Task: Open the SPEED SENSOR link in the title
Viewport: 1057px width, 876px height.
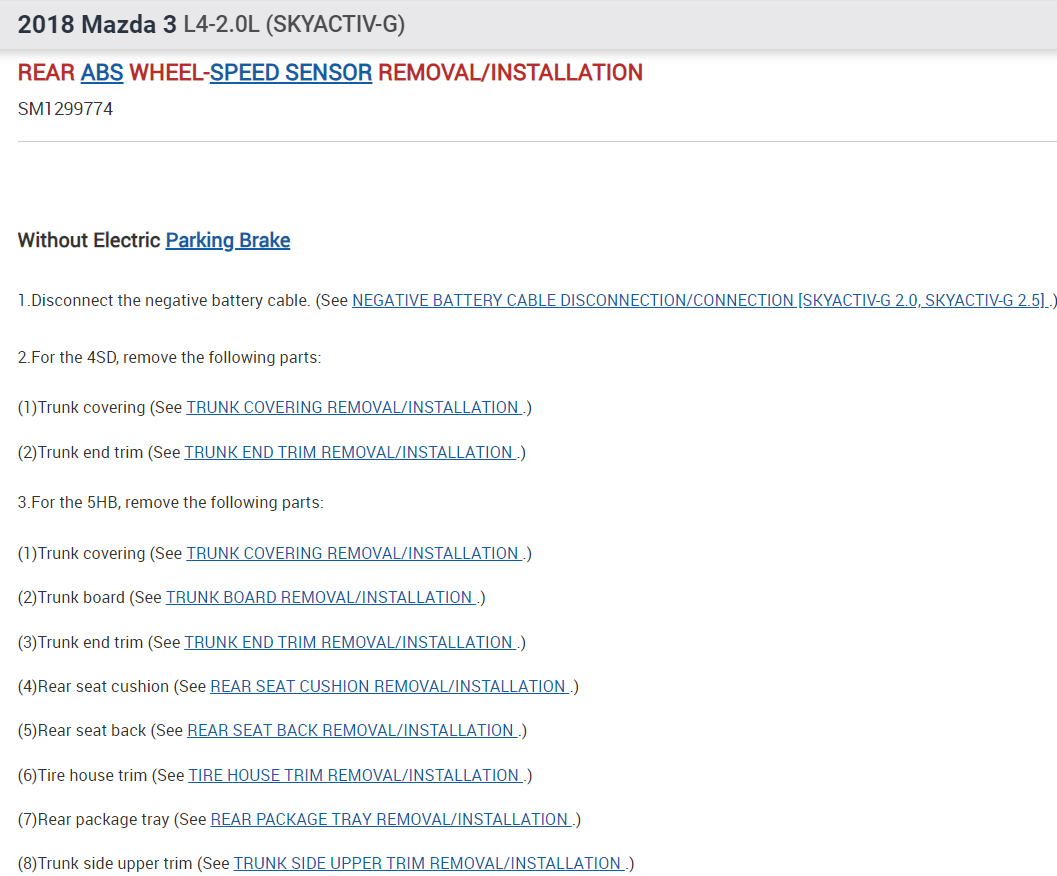Action: [x=291, y=72]
